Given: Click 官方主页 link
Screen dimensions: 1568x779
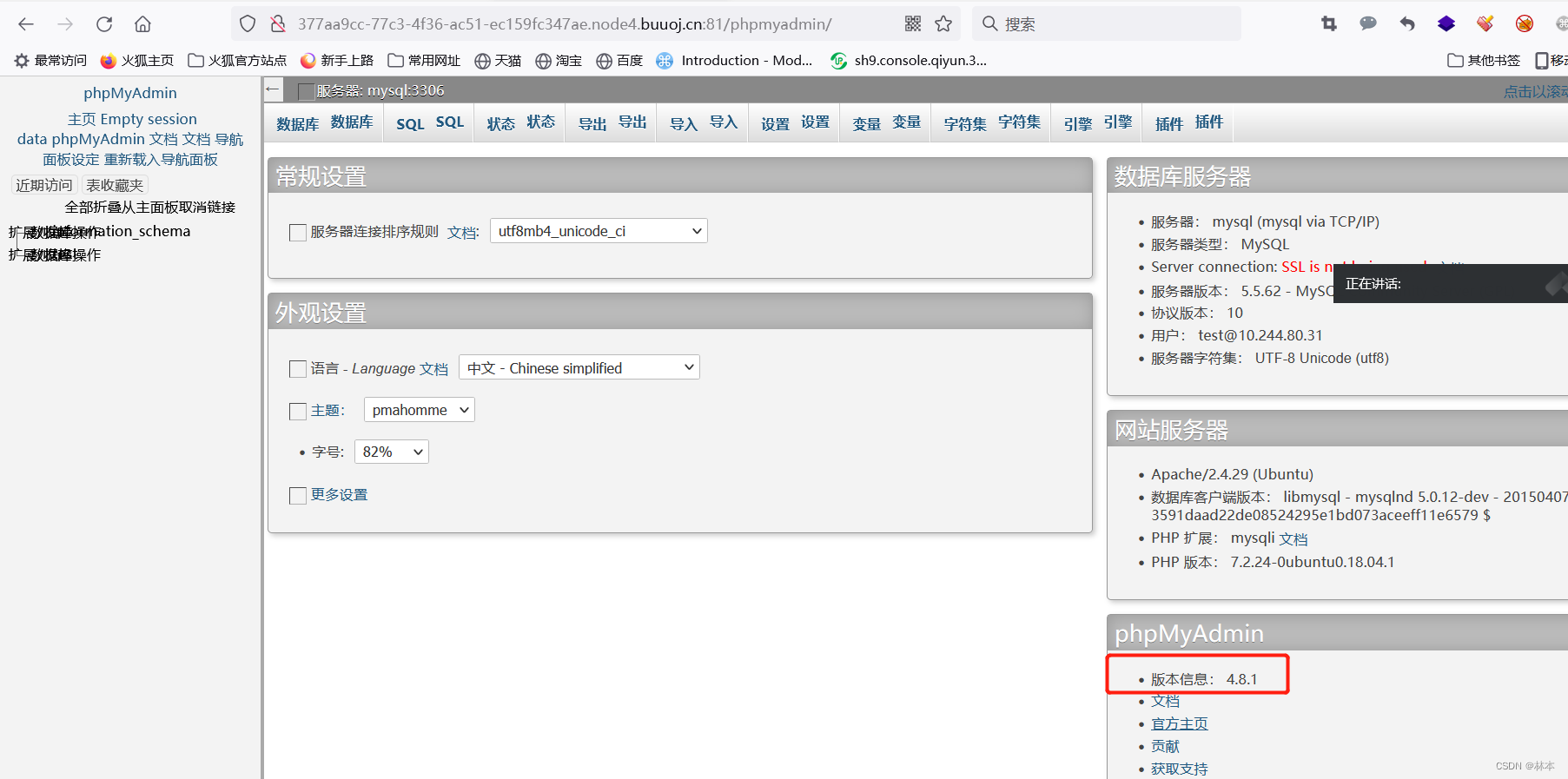Looking at the screenshot, I should point(1179,723).
